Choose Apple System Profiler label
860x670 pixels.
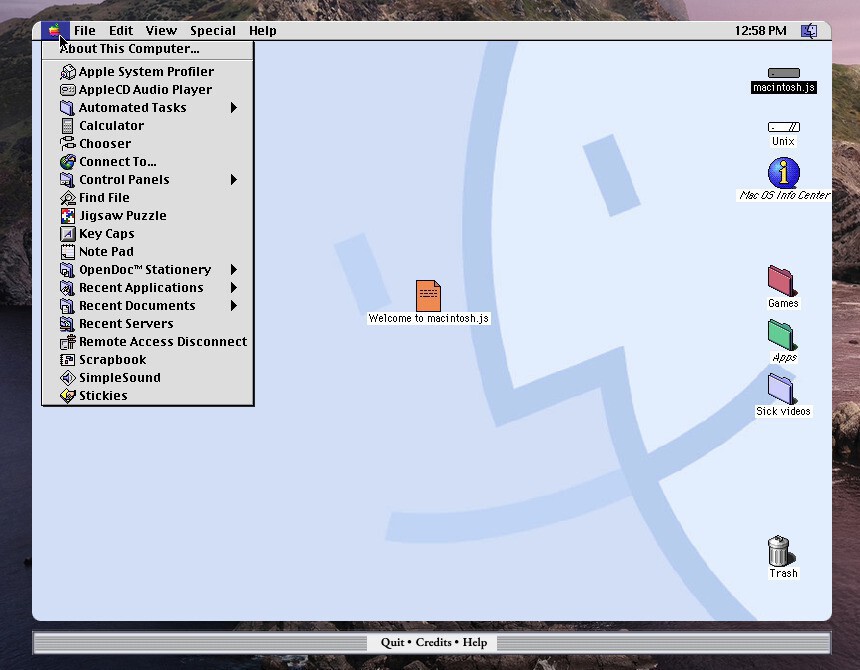tap(146, 72)
